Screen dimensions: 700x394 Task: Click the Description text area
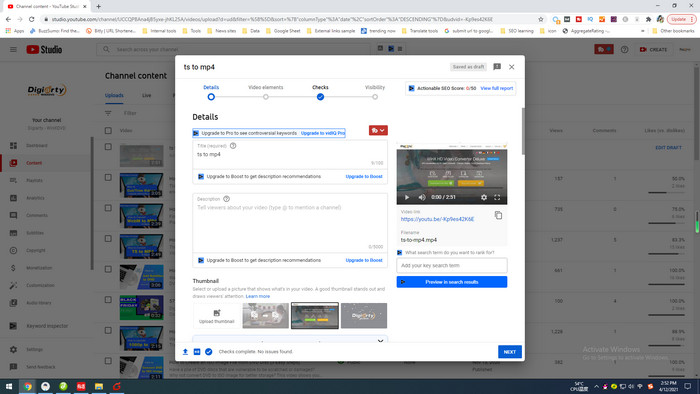[290, 223]
